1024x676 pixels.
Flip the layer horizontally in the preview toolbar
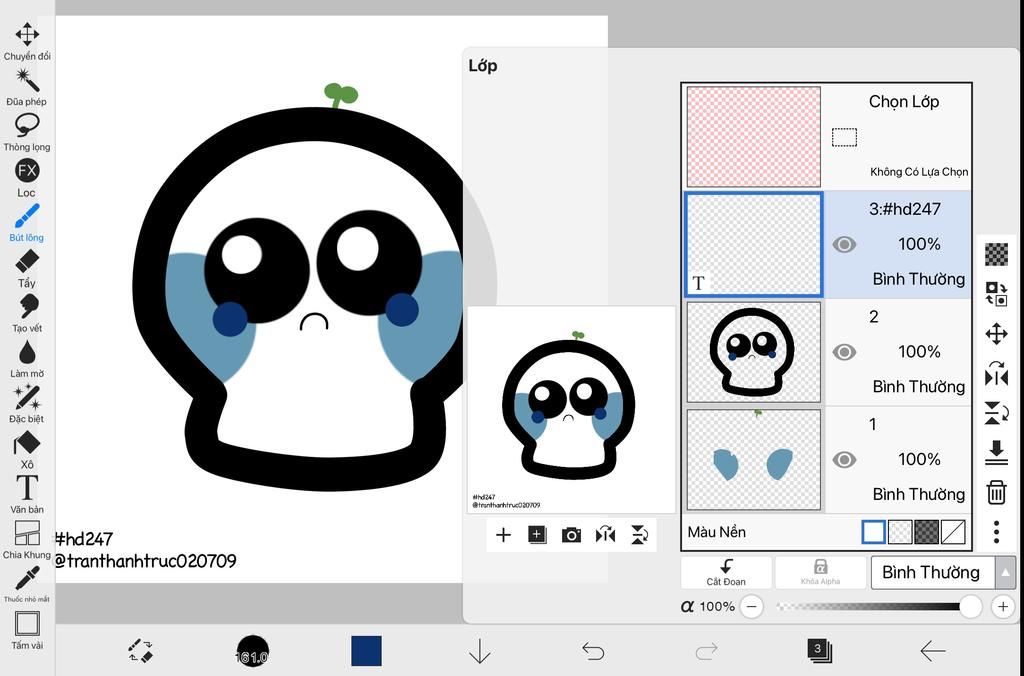coord(605,535)
